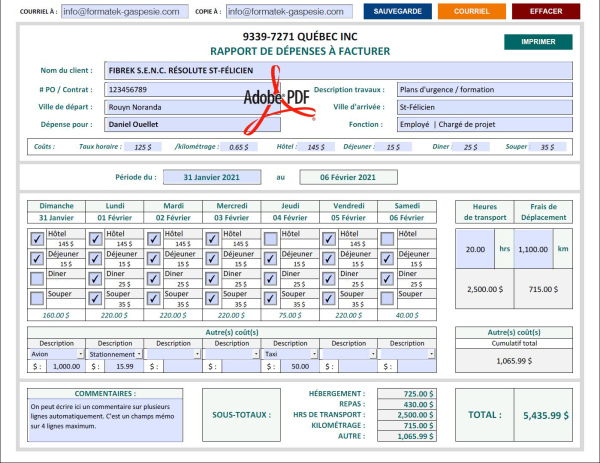Click the orange COURRIEL button
The image size is (600, 463).
[x=471, y=12]
